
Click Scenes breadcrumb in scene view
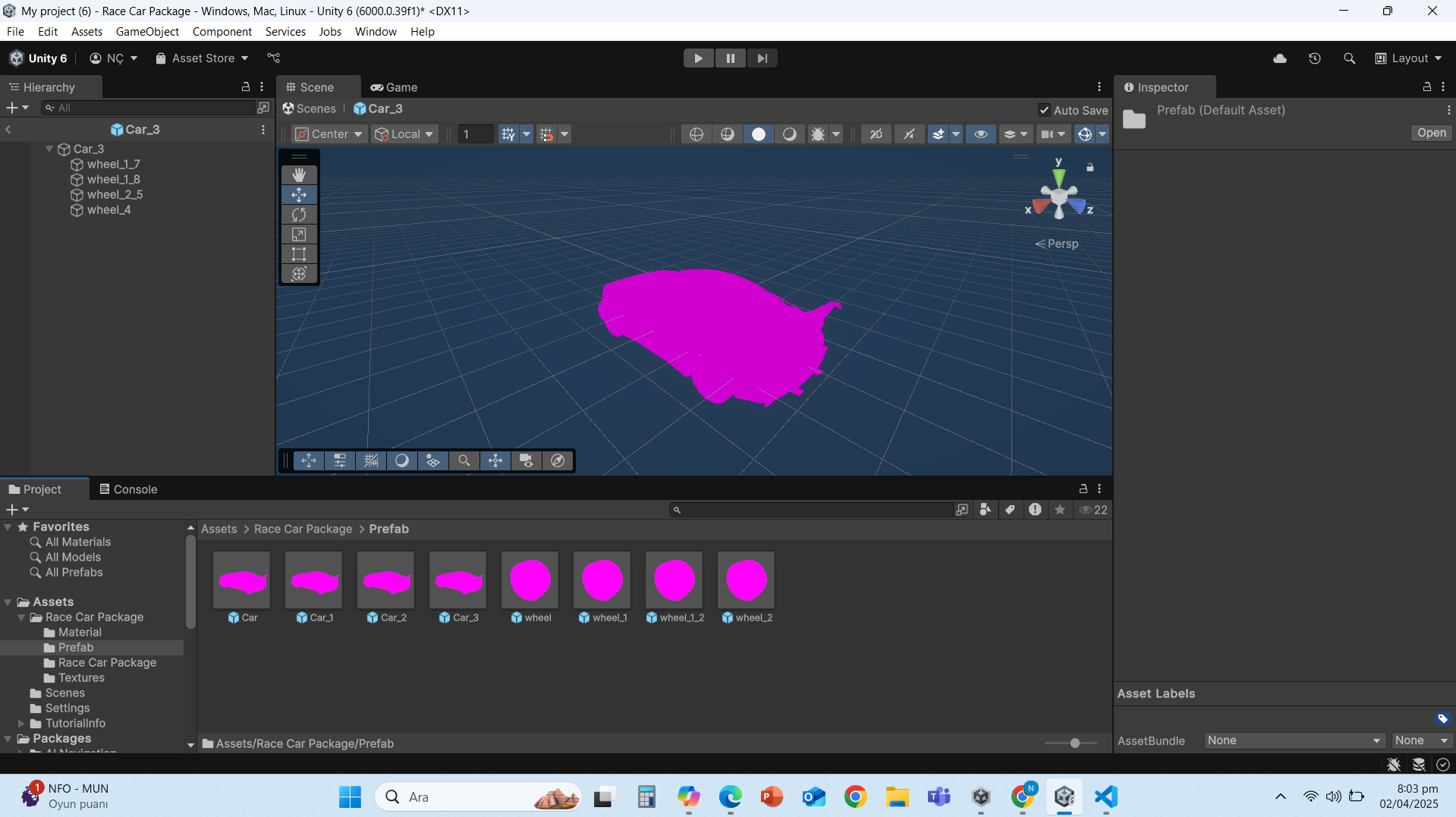pyautogui.click(x=310, y=109)
